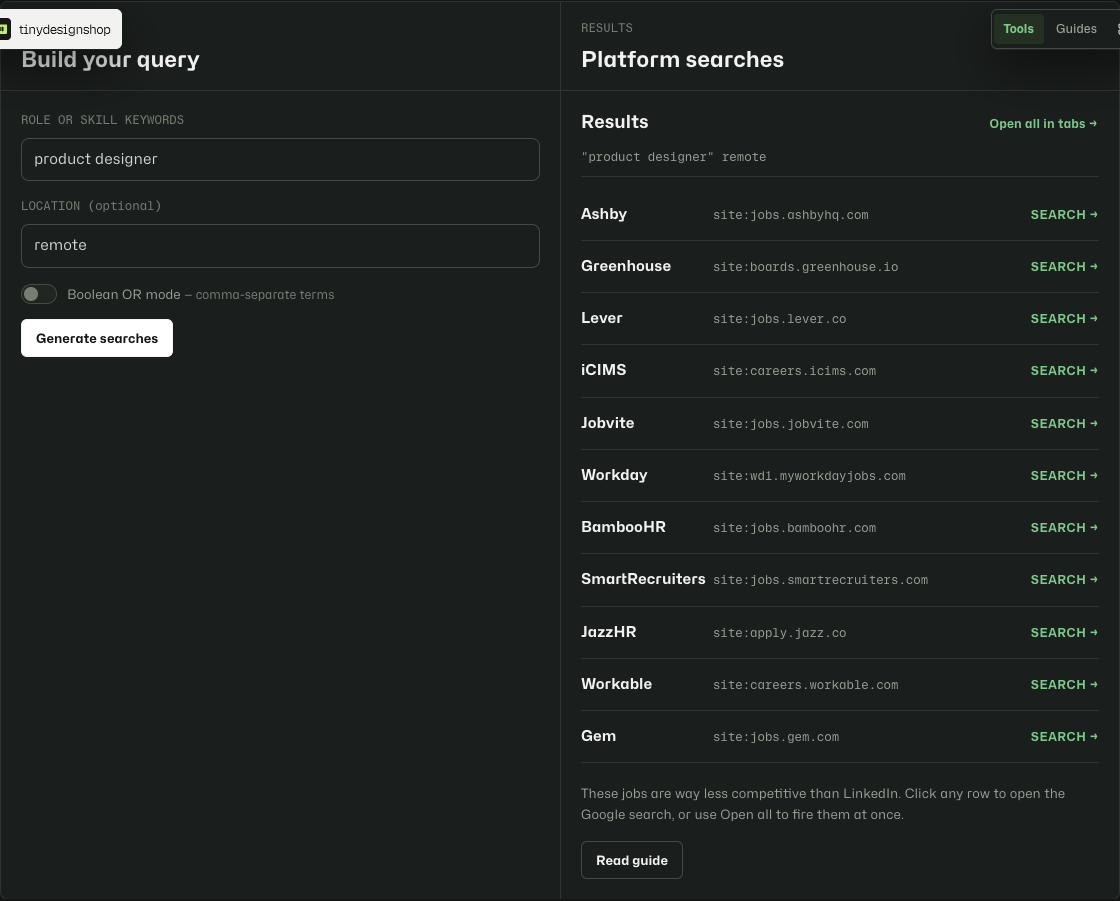
Task: Click SEARCH for the Workday row
Action: point(1064,476)
